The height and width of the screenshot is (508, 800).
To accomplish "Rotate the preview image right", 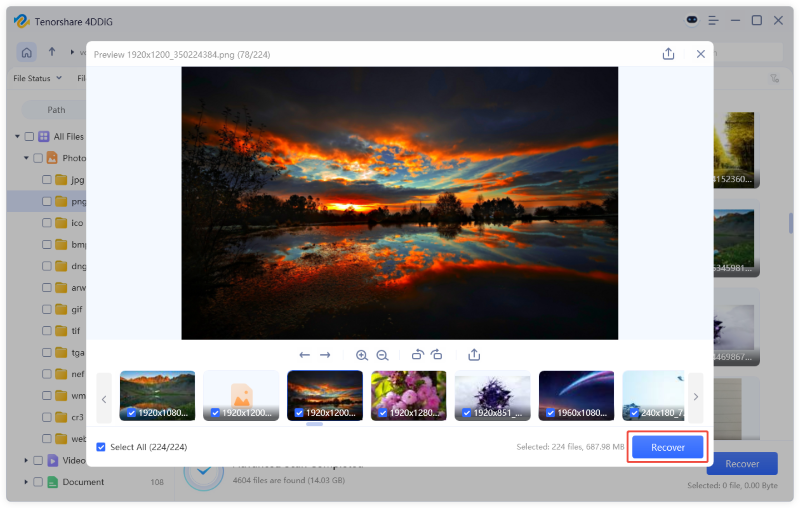I will 436,355.
